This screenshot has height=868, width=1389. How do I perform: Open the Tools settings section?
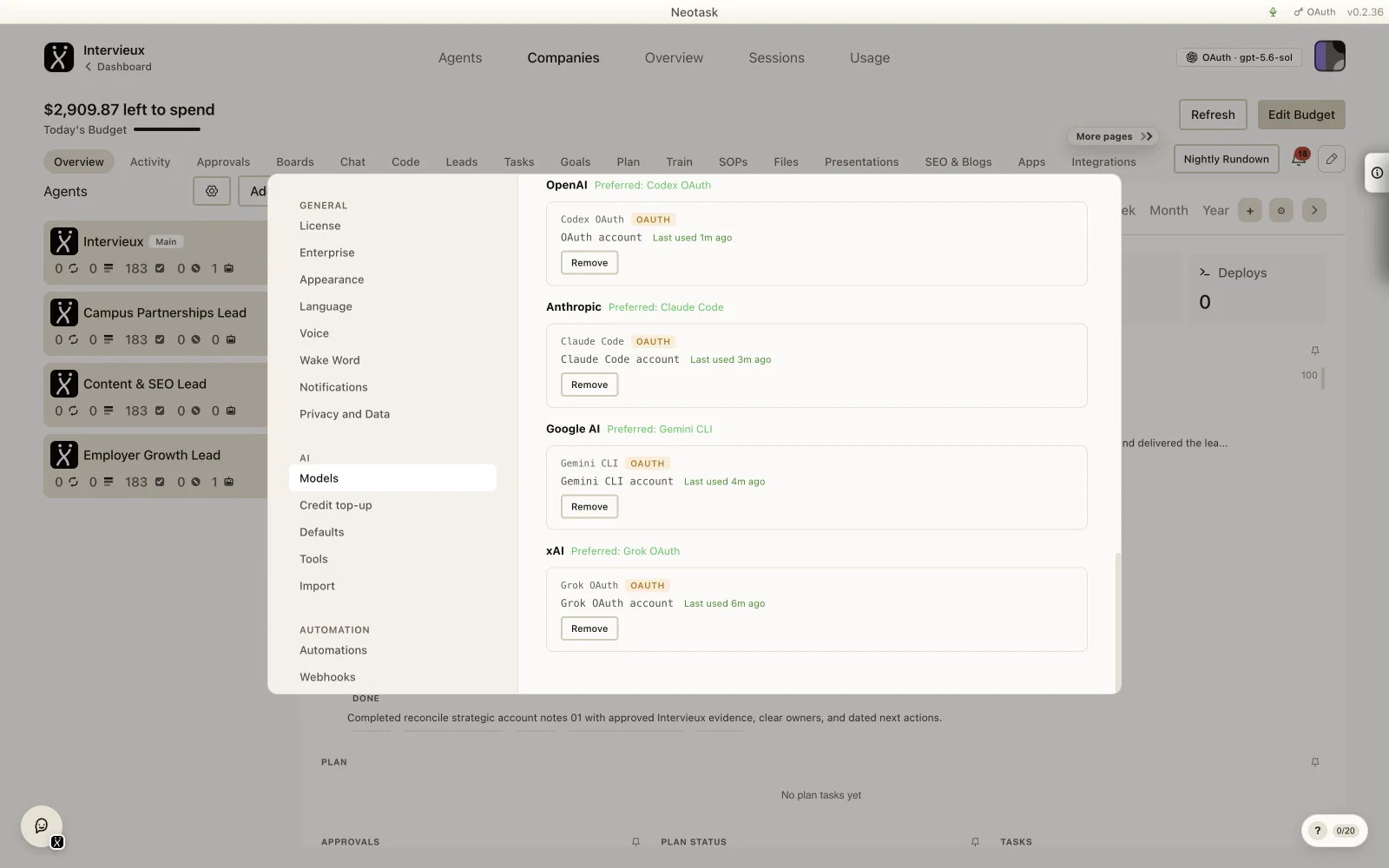[x=392, y=559]
